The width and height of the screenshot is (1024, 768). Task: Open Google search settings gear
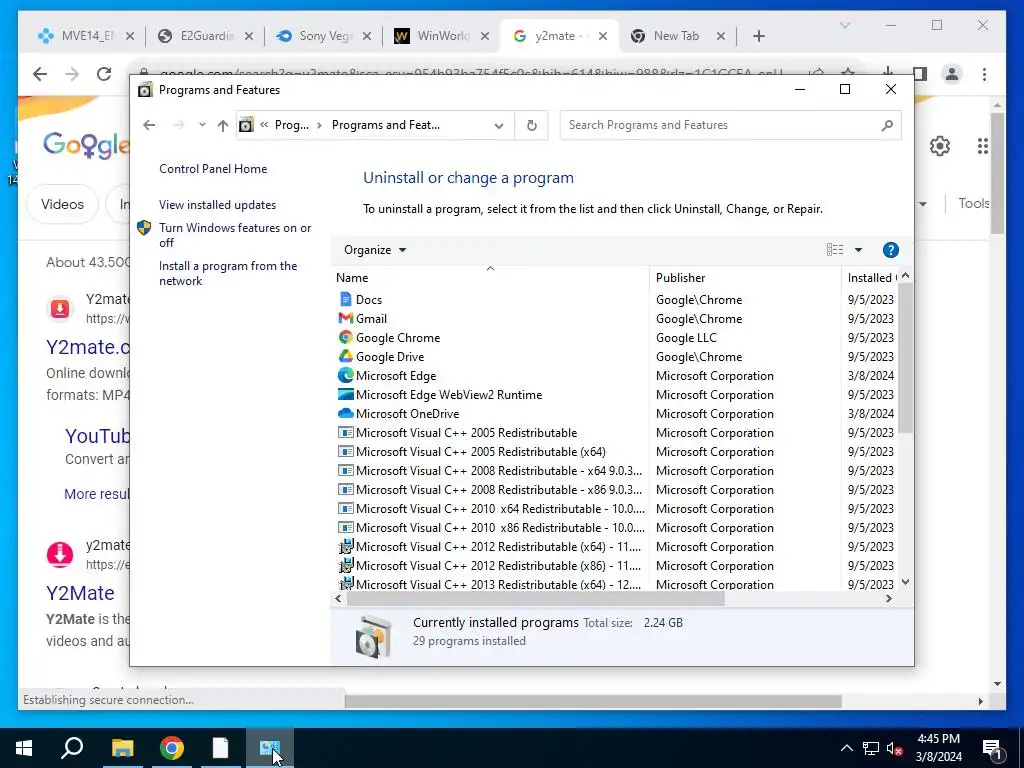coord(939,146)
